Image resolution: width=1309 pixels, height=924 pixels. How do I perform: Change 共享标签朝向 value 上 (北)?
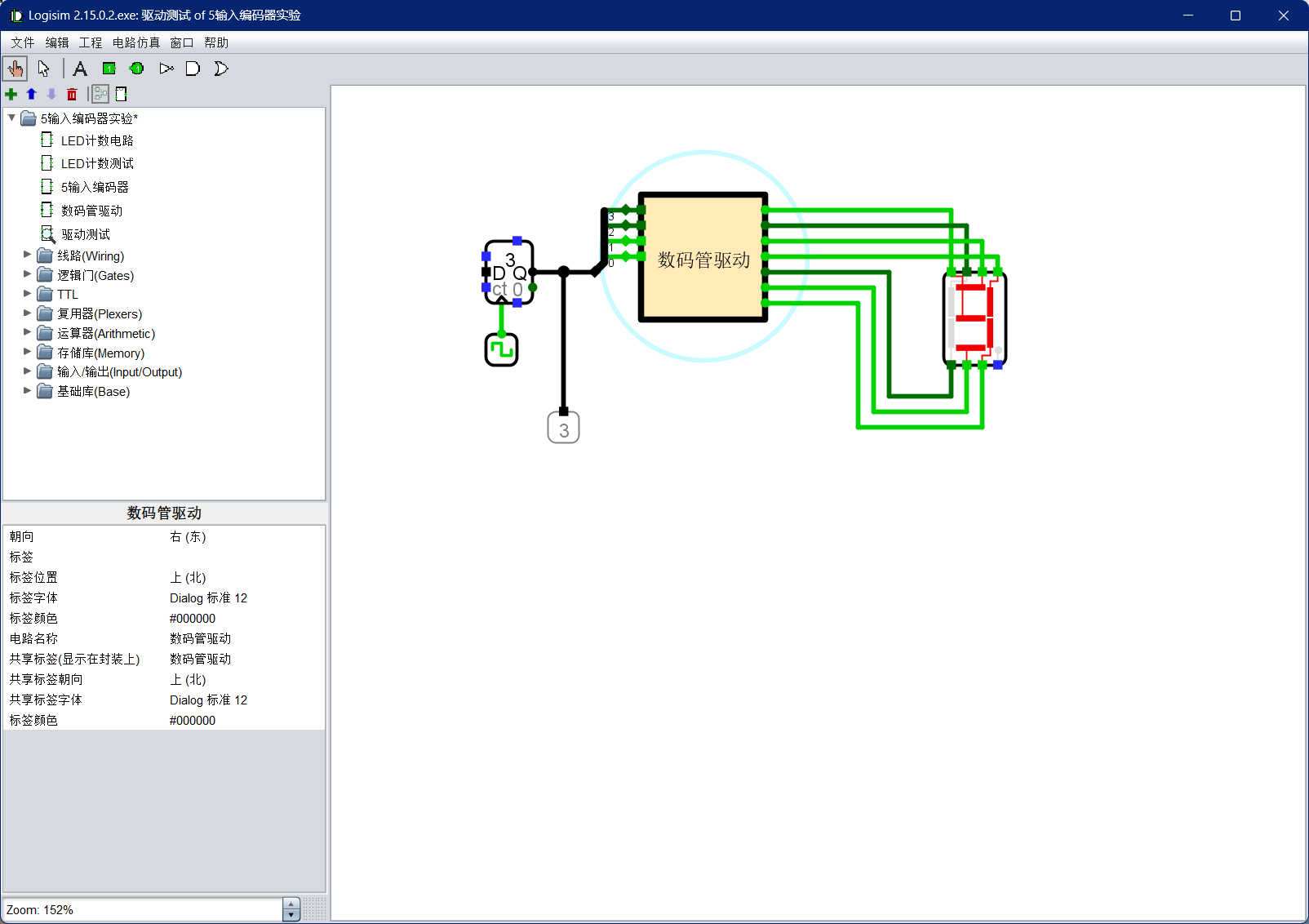pos(246,679)
